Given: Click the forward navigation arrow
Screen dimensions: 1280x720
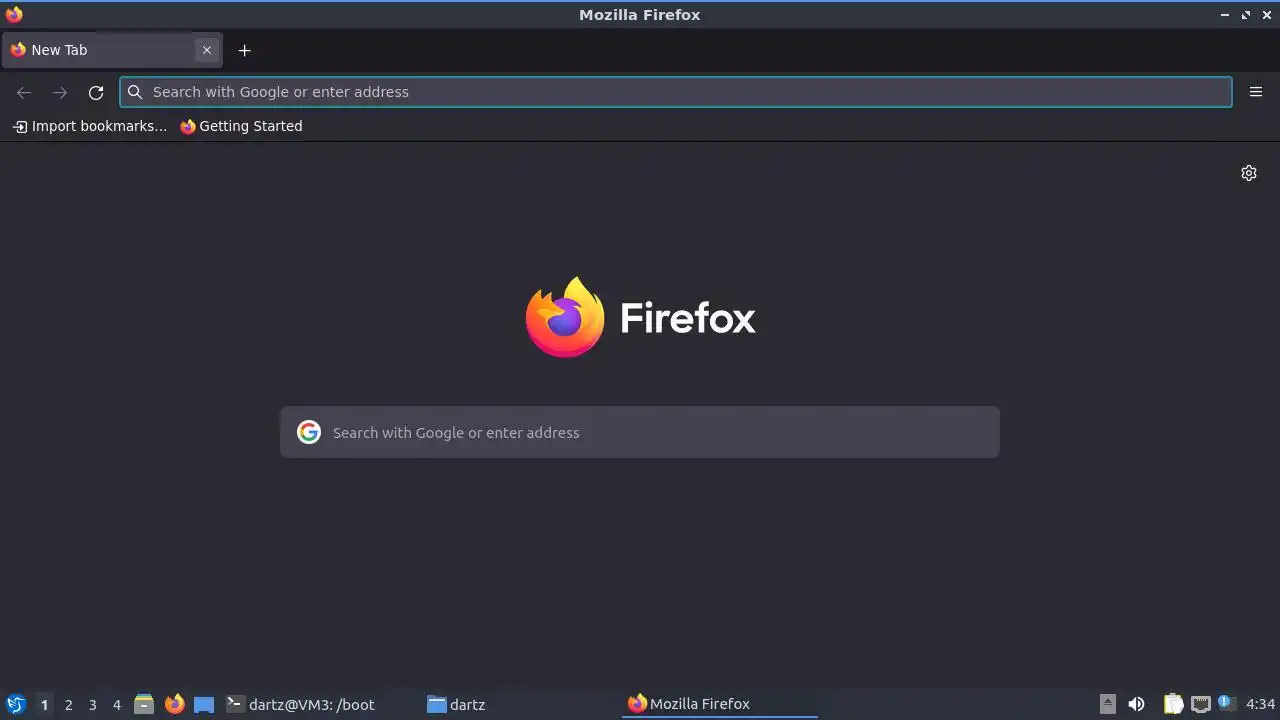Looking at the screenshot, I should tap(60, 92).
